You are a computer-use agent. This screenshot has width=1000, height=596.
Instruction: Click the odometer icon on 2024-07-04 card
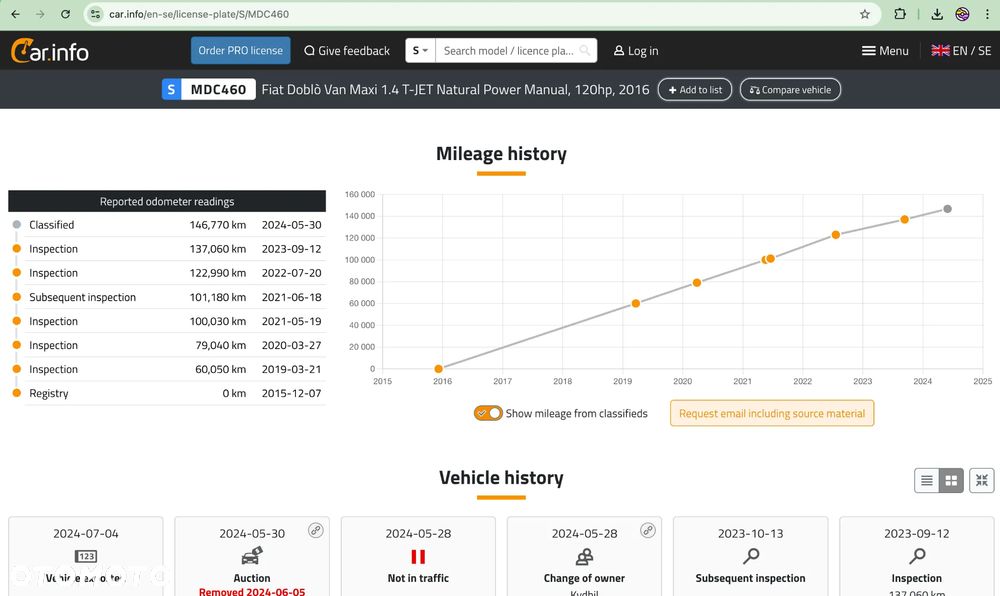tap(86, 556)
